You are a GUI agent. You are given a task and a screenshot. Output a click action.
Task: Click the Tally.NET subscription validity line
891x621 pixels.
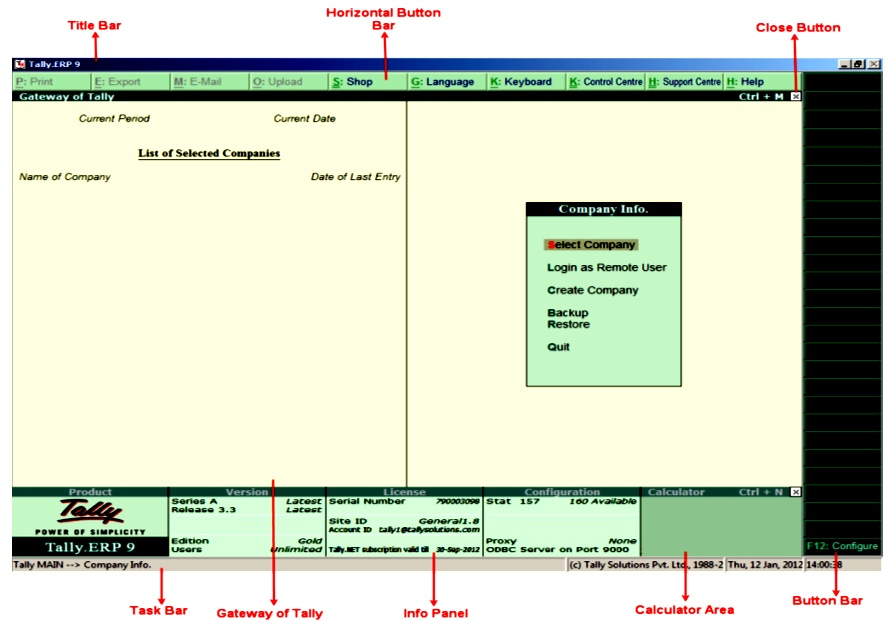(404, 549)
